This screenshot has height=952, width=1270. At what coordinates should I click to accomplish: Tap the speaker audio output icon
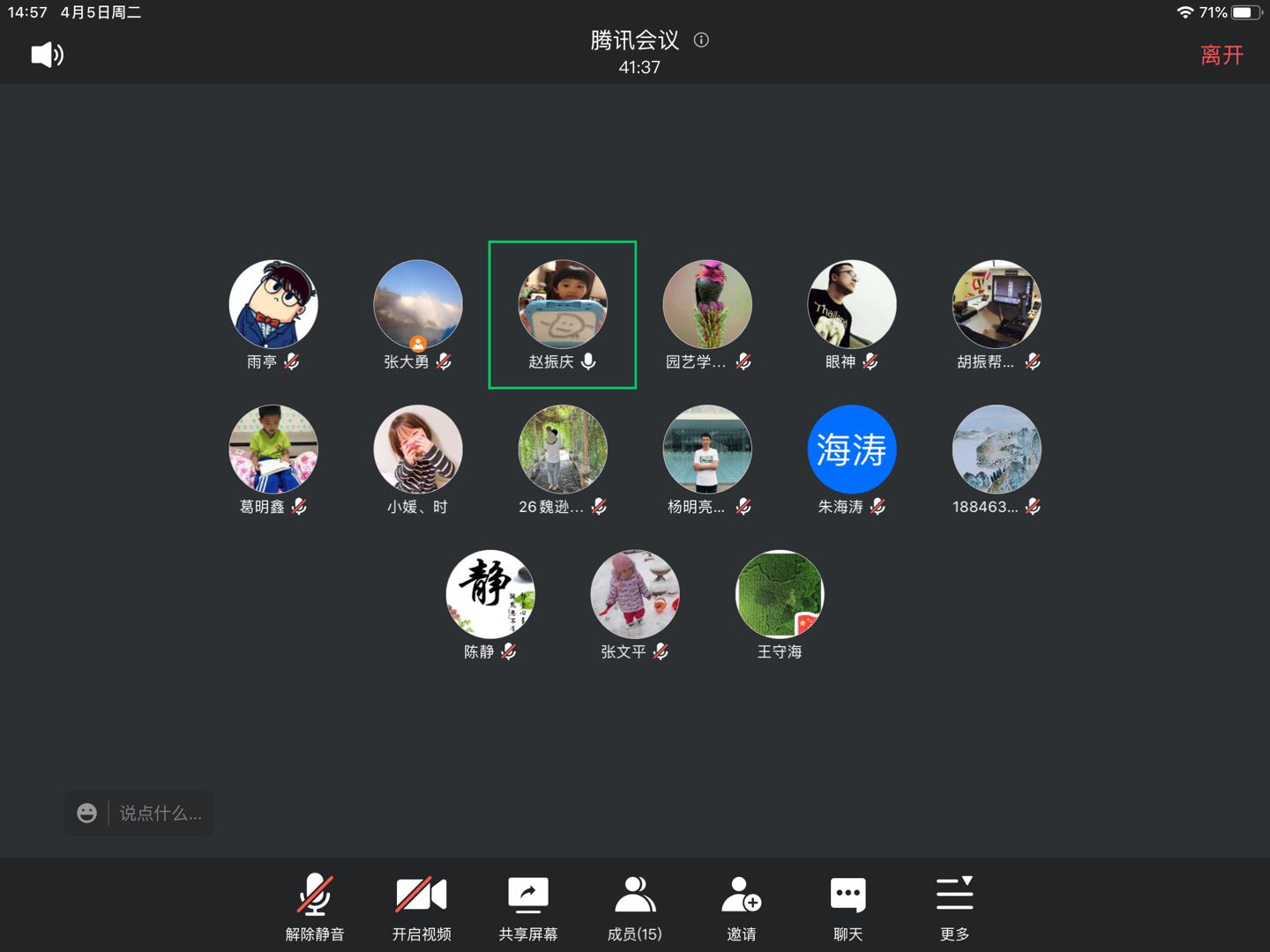point(47,55)
